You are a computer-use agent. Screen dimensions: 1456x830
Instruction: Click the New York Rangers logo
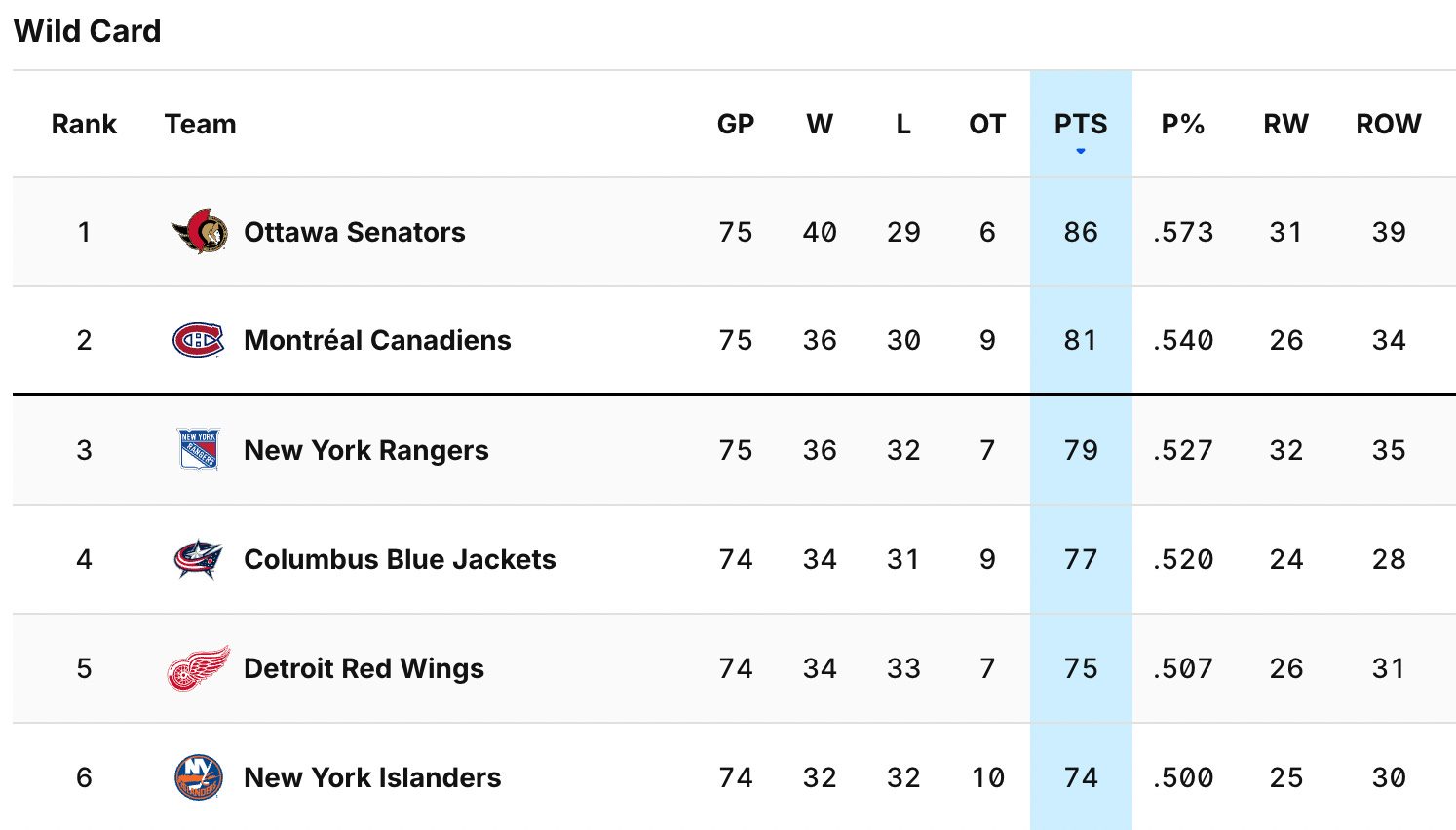pos(199,450)
